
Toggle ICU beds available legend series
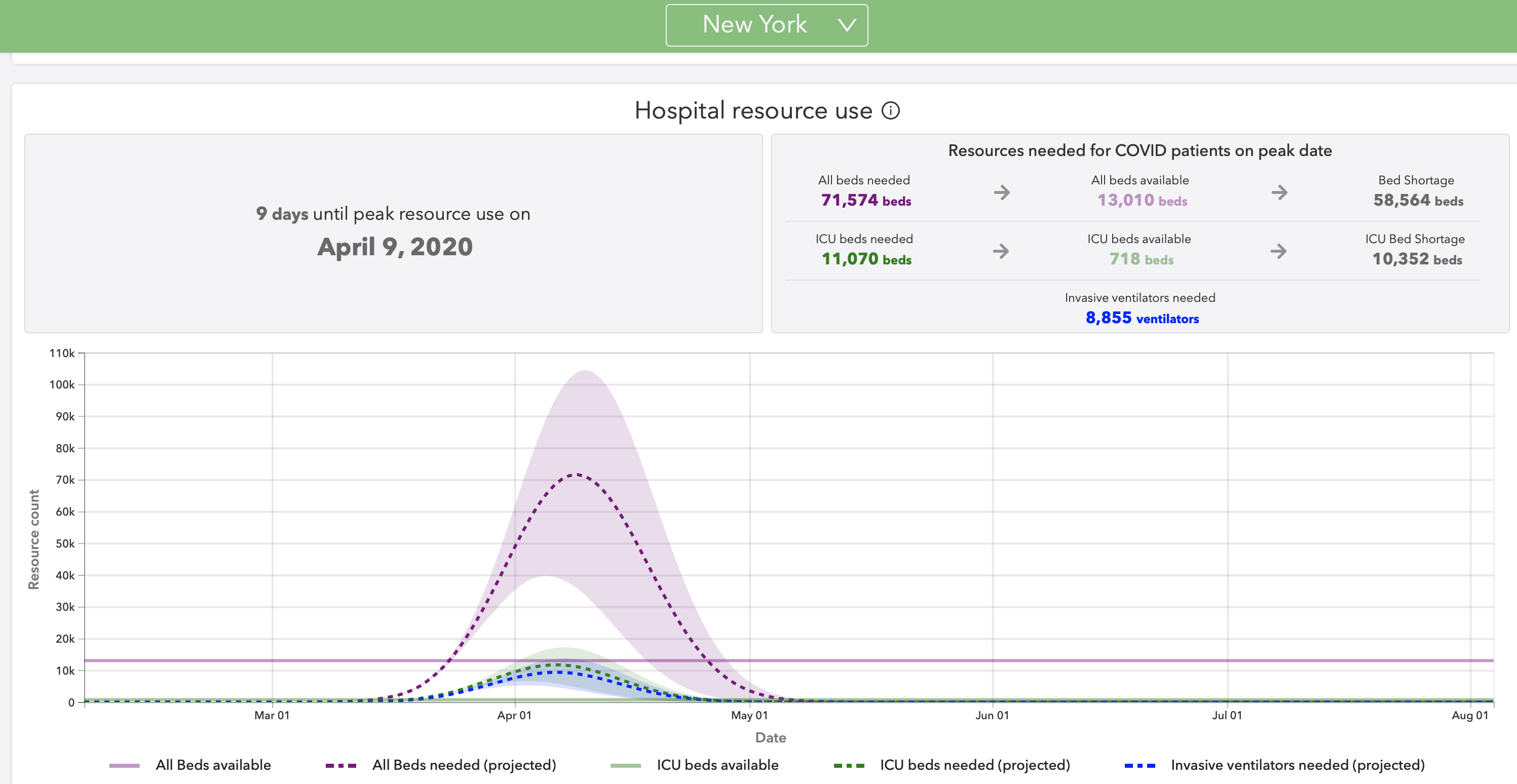pyautogui.click(x=717, y=765)
